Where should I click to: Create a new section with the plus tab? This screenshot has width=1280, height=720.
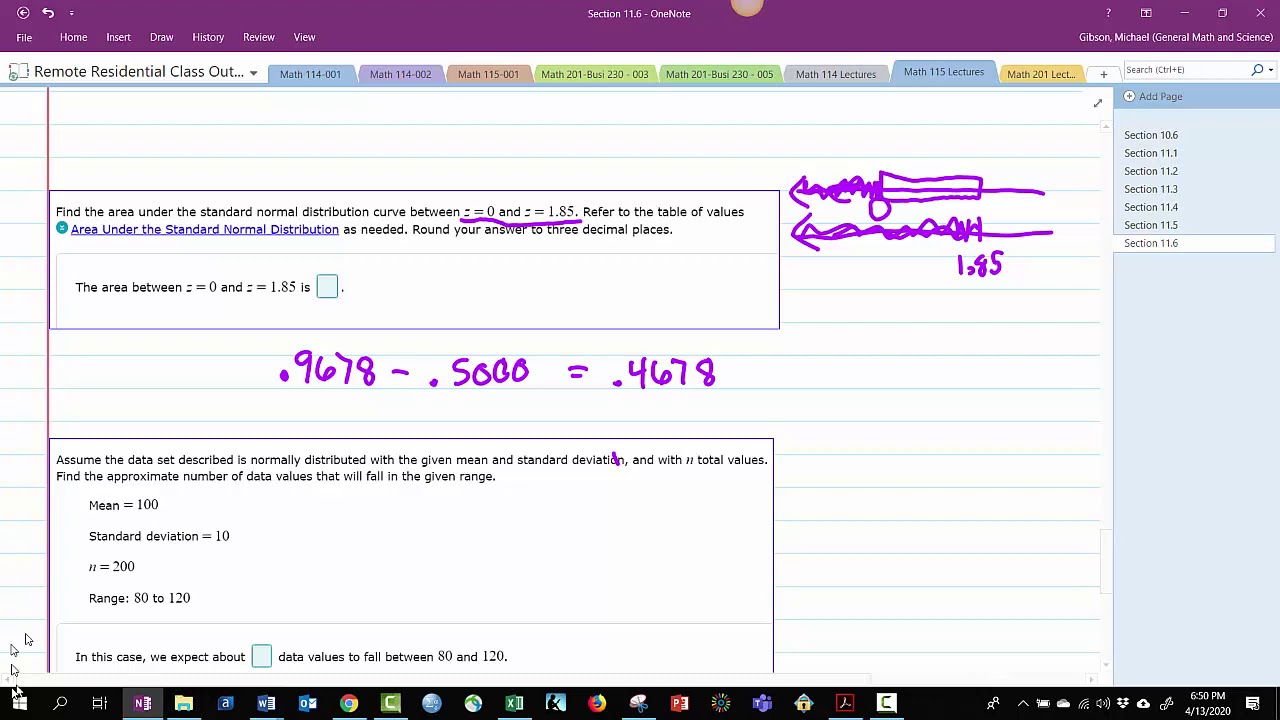[x=1103, y=74]
